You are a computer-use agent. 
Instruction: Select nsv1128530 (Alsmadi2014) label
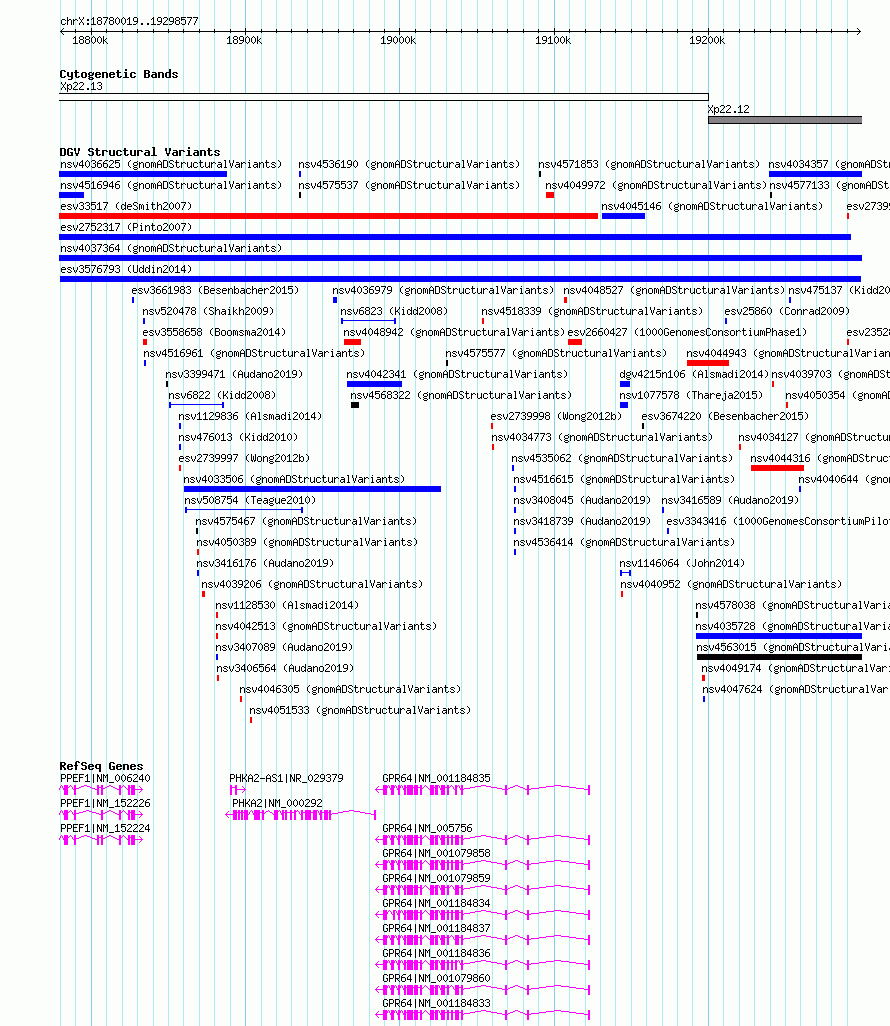pos(287,605)
